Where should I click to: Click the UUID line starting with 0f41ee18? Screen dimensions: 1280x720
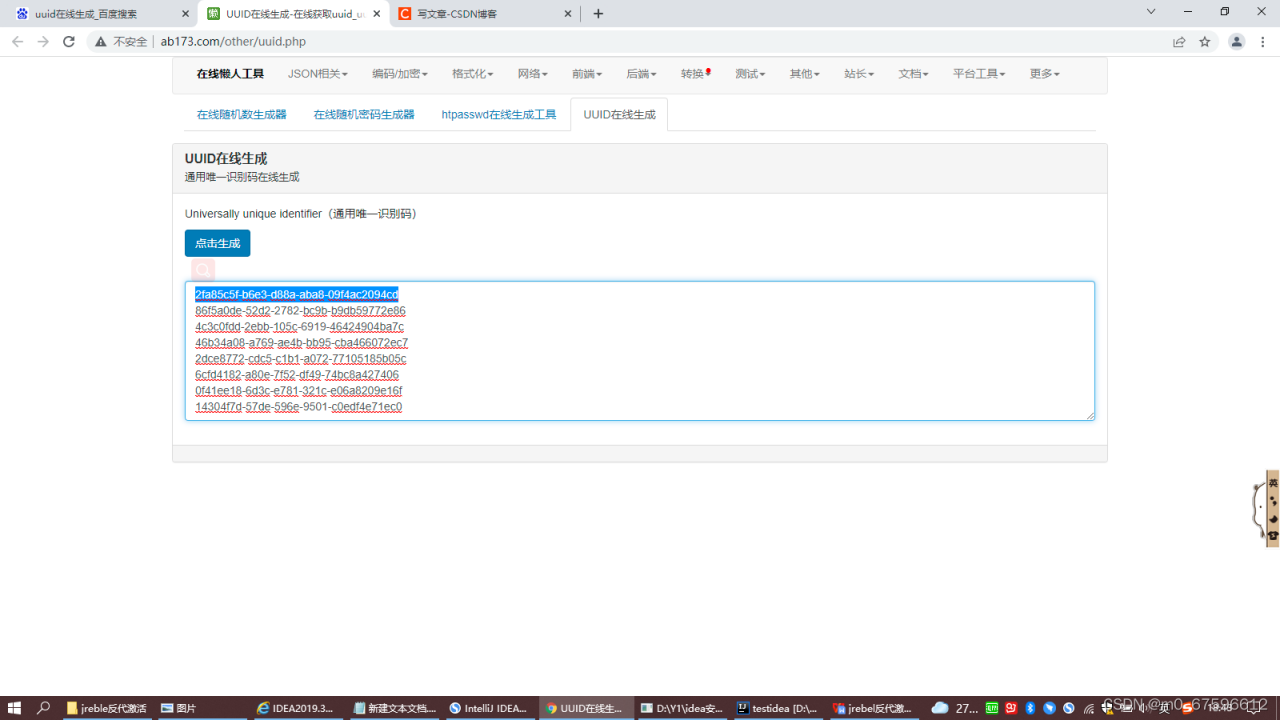pyautogui.click(x=298, y=391)
